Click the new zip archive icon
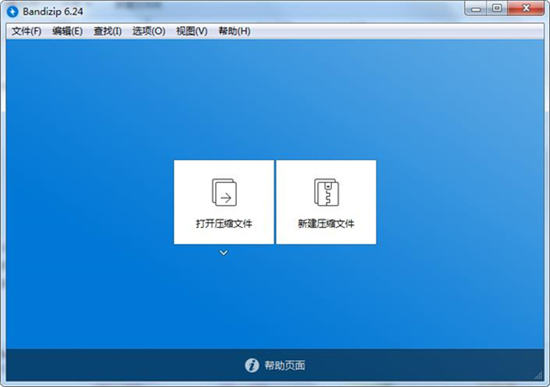 [326, 192]
